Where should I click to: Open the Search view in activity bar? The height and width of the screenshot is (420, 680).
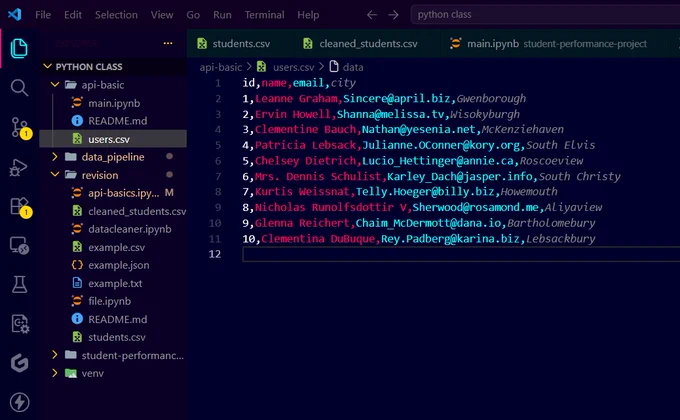(x=19, y=88)
